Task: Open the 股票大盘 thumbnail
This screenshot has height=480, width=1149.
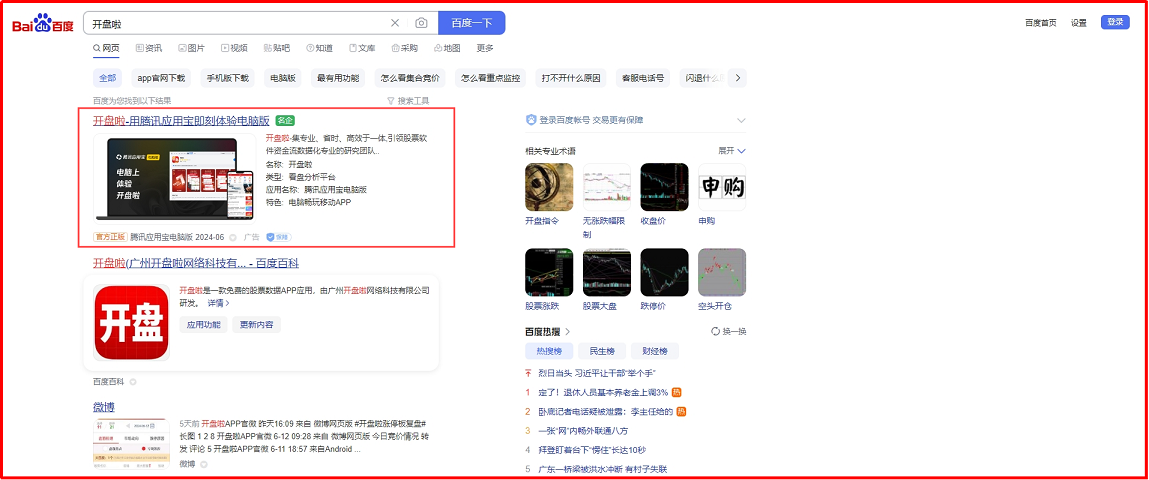Action: [x=607, y=272]
